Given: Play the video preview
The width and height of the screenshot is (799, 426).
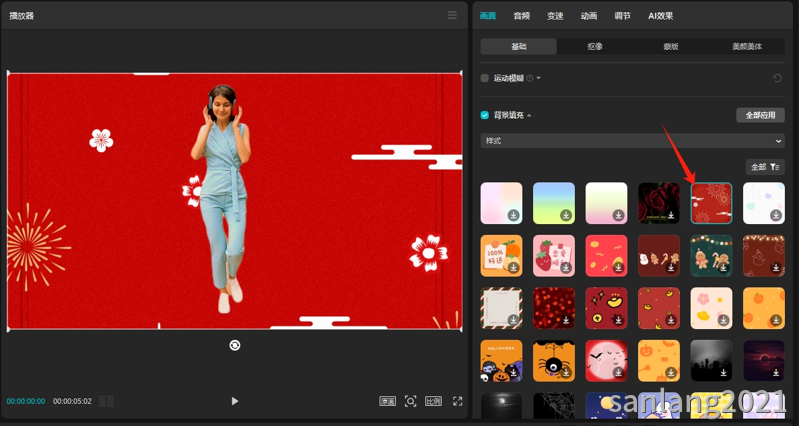Looking at the screenshot, I should (x=234, y=401).
